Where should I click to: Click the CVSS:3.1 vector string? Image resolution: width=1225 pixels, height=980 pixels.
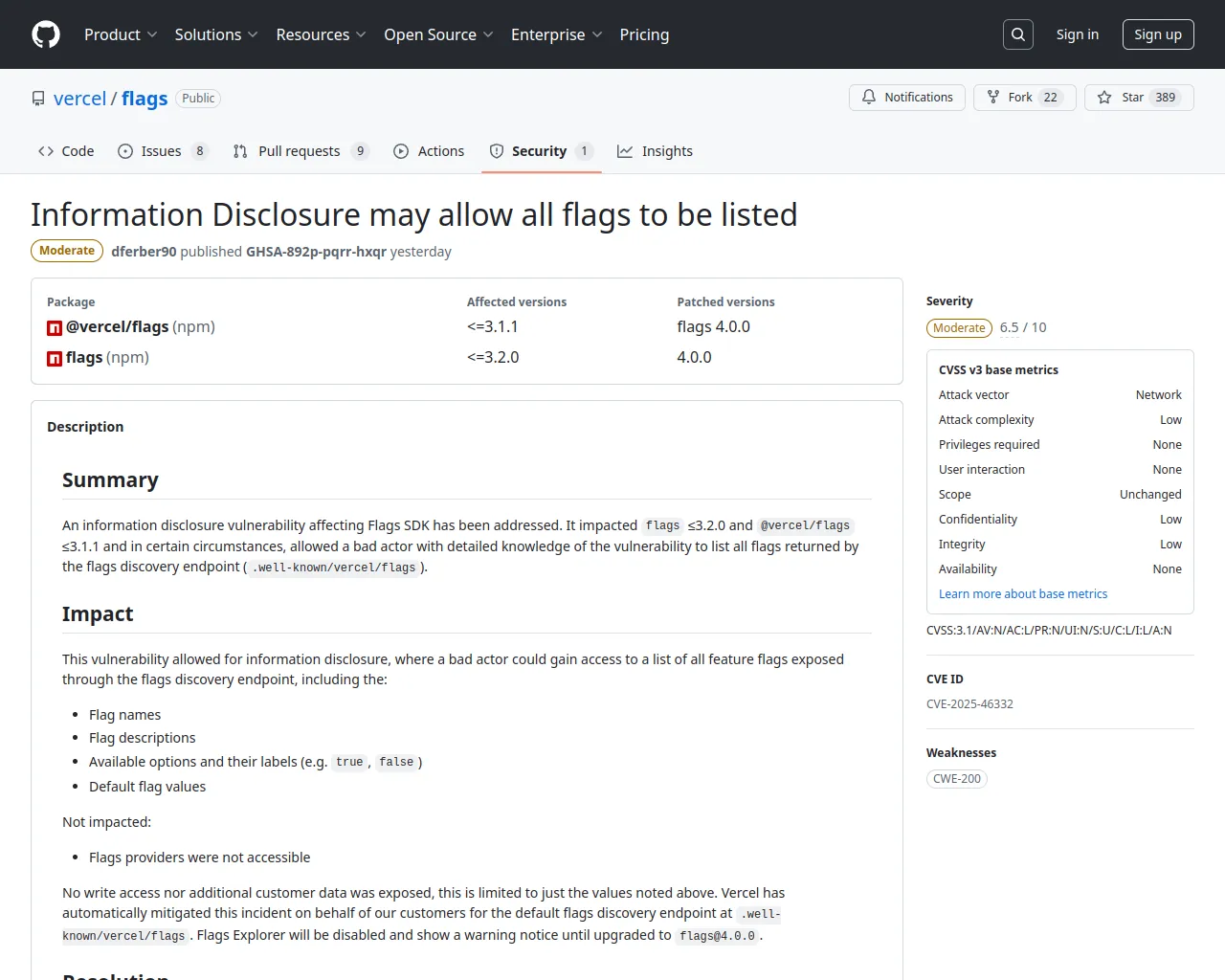1049,631
